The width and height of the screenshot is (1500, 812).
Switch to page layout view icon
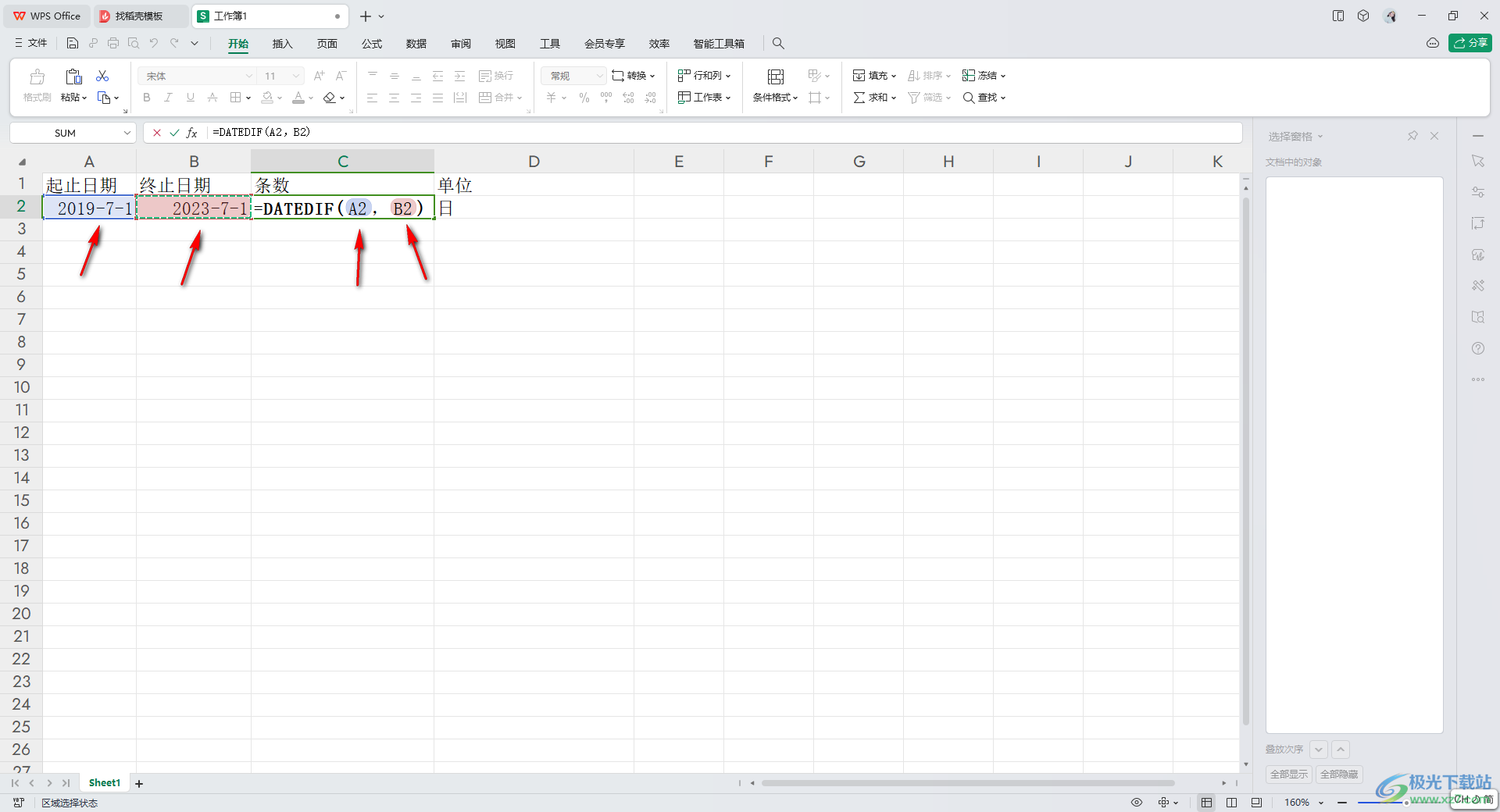coord(1231,802)
